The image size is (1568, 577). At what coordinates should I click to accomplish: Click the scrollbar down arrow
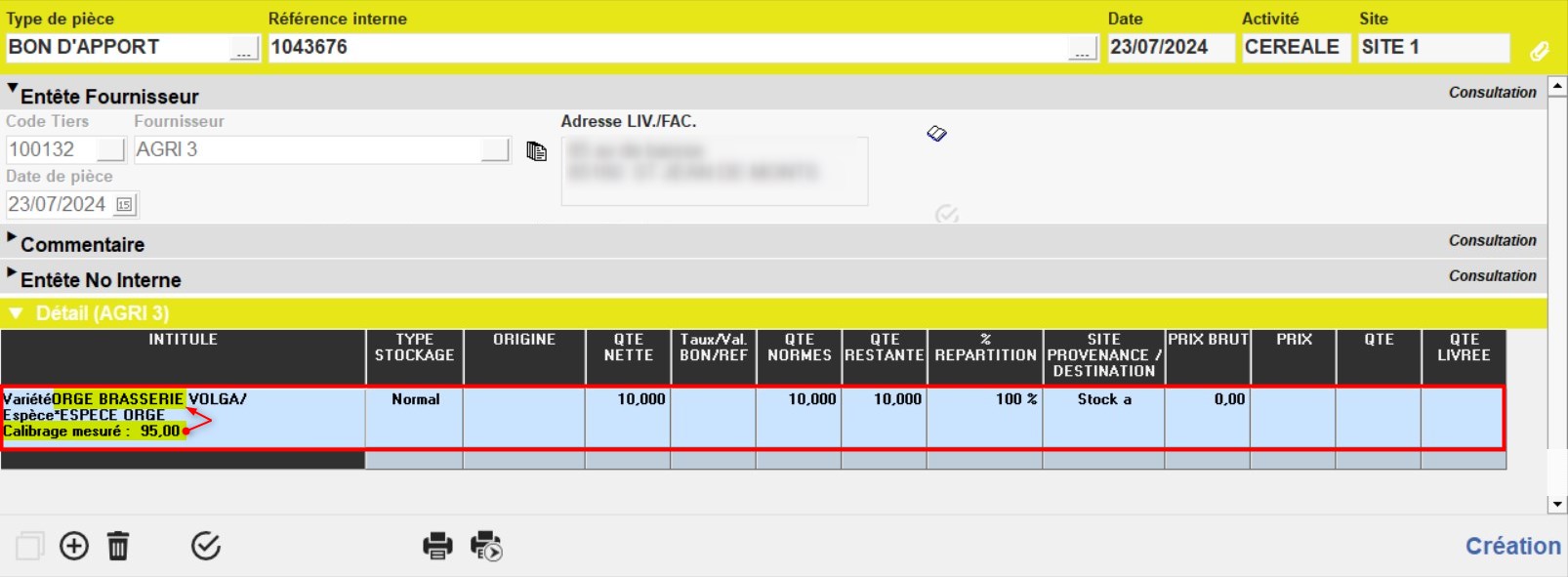(x=1557, y=504)
